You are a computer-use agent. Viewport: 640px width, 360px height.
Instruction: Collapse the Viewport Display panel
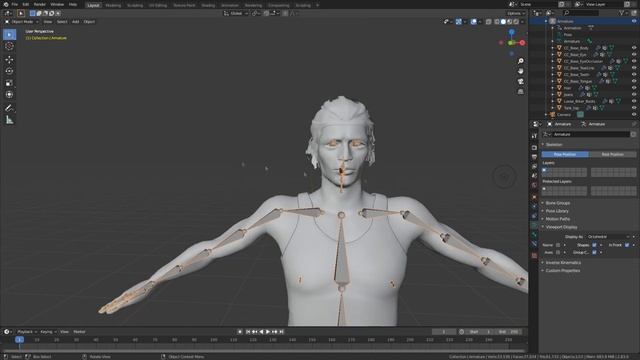[561, 227]
